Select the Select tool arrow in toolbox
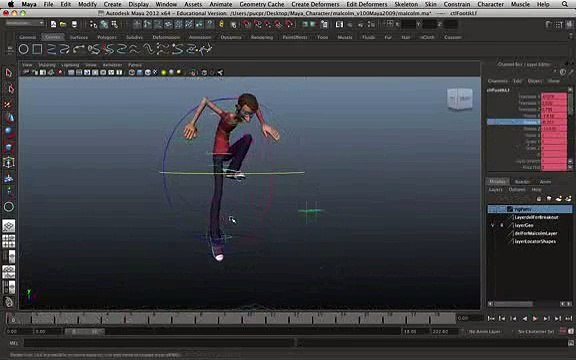 coord(9,73)
